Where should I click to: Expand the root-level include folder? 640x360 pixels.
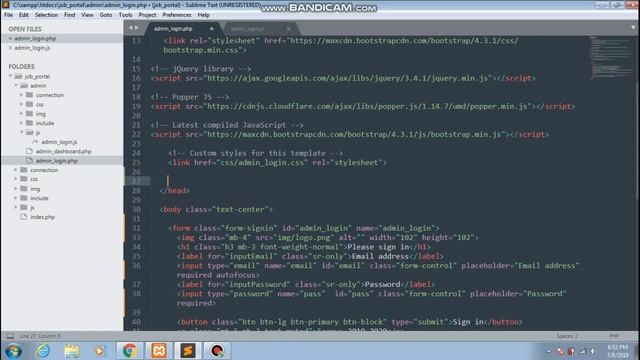tap(16, 198)
